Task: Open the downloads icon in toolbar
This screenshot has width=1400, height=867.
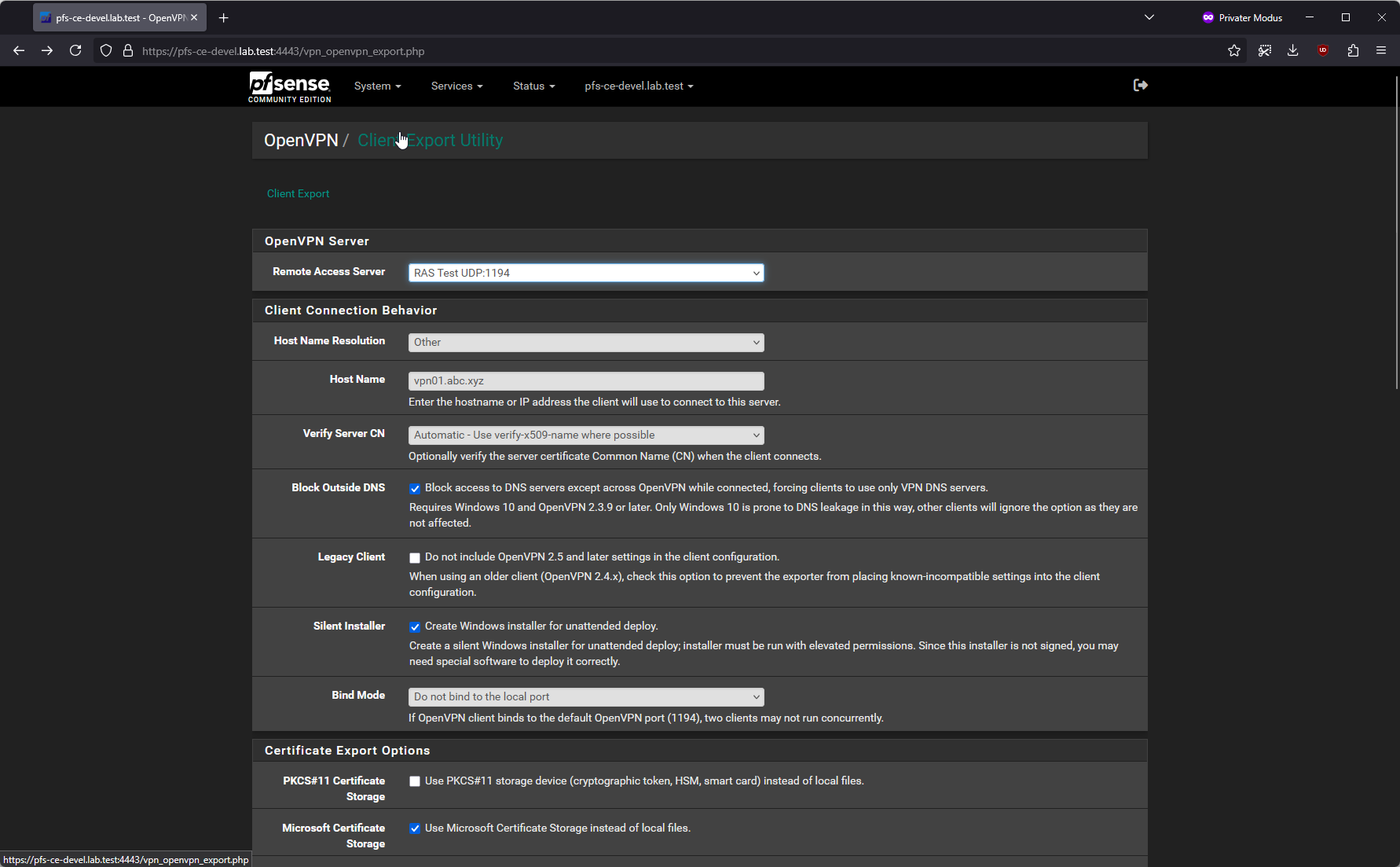Action: click(x=1293, y=51)
